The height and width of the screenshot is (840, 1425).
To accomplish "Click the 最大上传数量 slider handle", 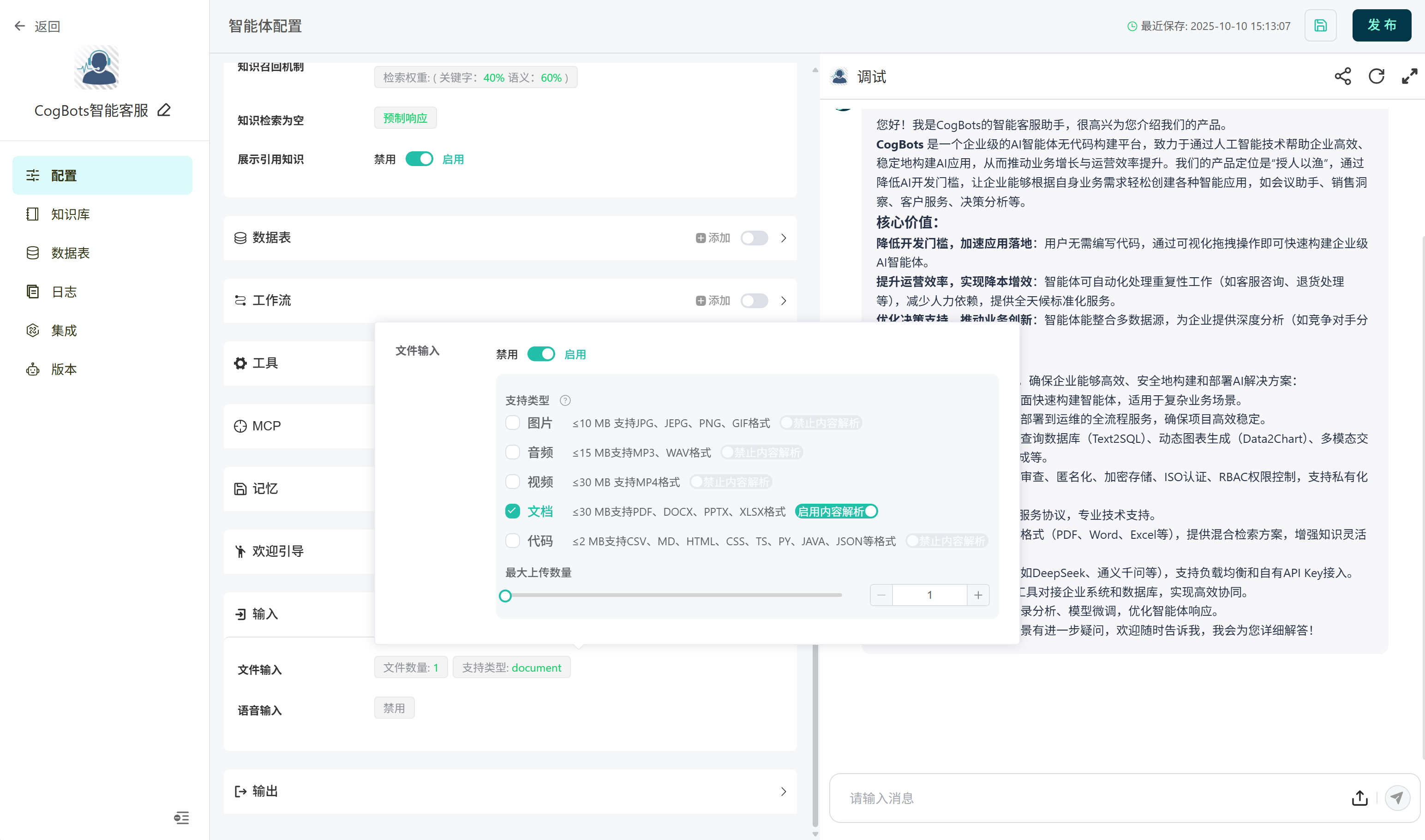I will 506,596.
